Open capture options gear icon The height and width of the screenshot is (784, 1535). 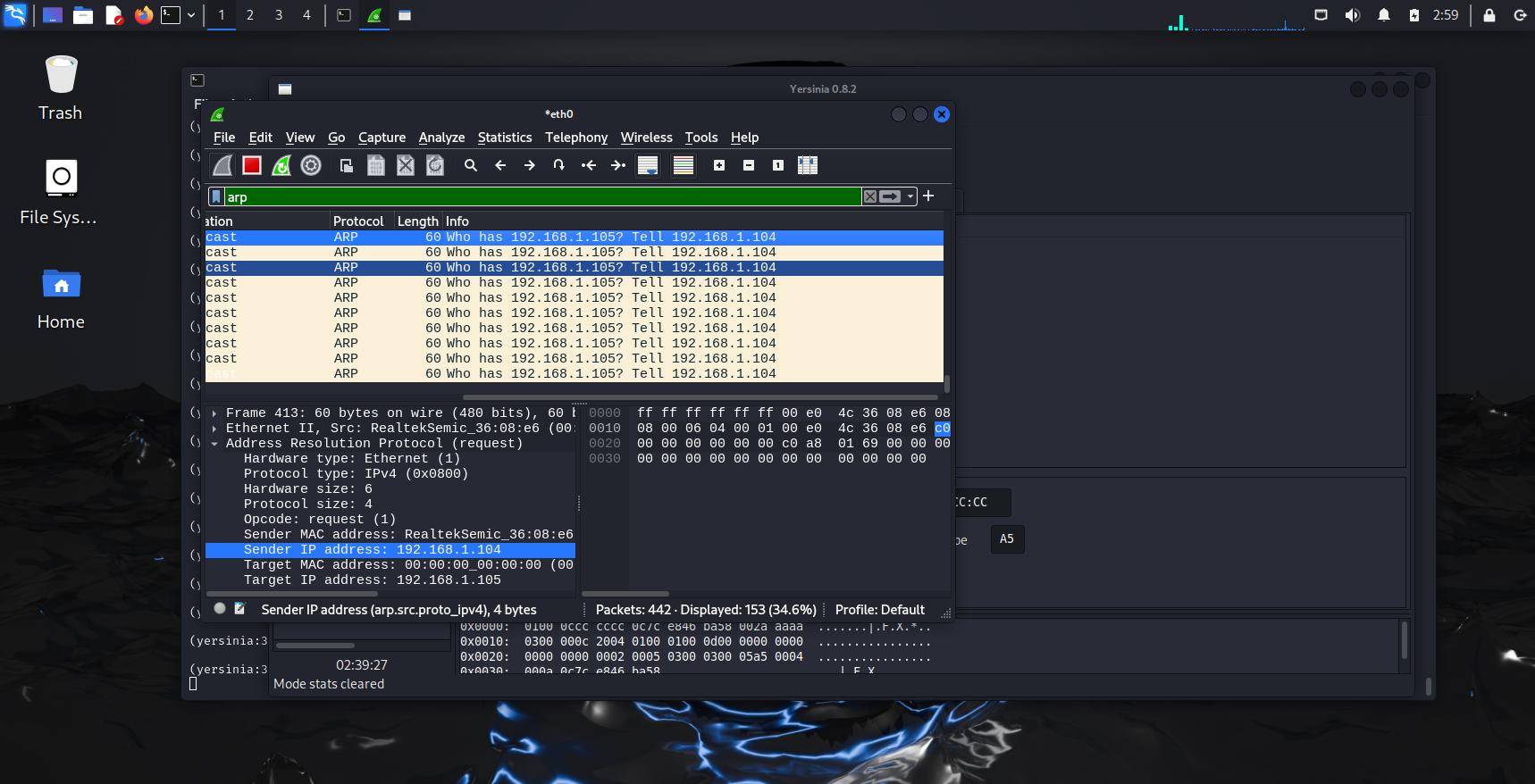tap(311, 165)
